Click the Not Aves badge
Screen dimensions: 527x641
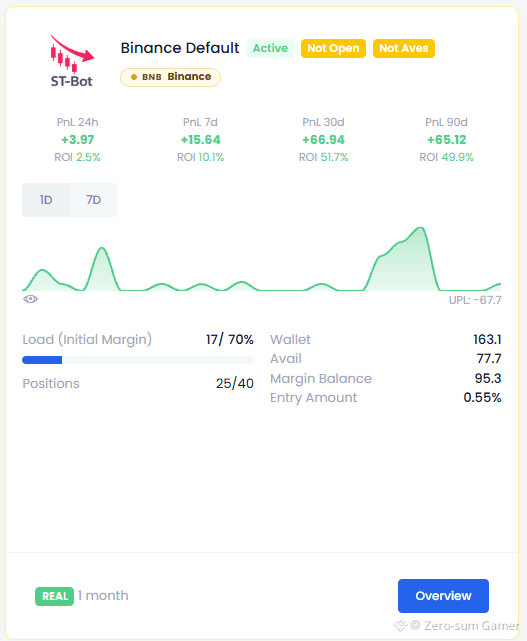click(404, 48)
